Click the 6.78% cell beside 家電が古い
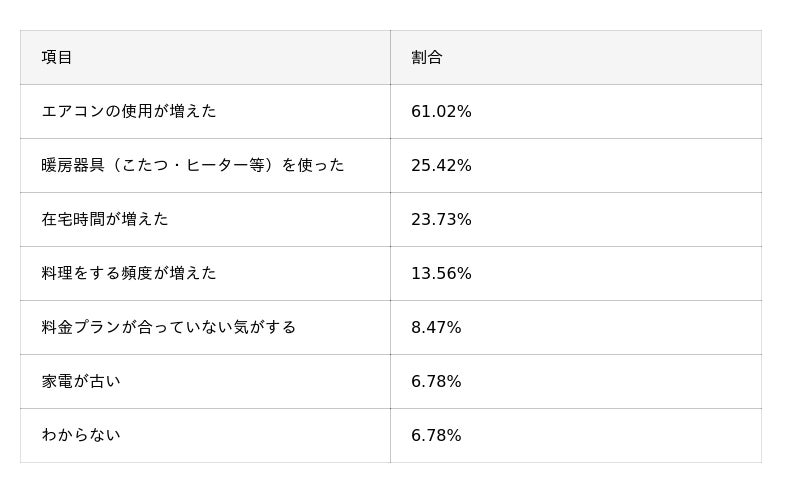The image size is (800, 493). (436, 382)
